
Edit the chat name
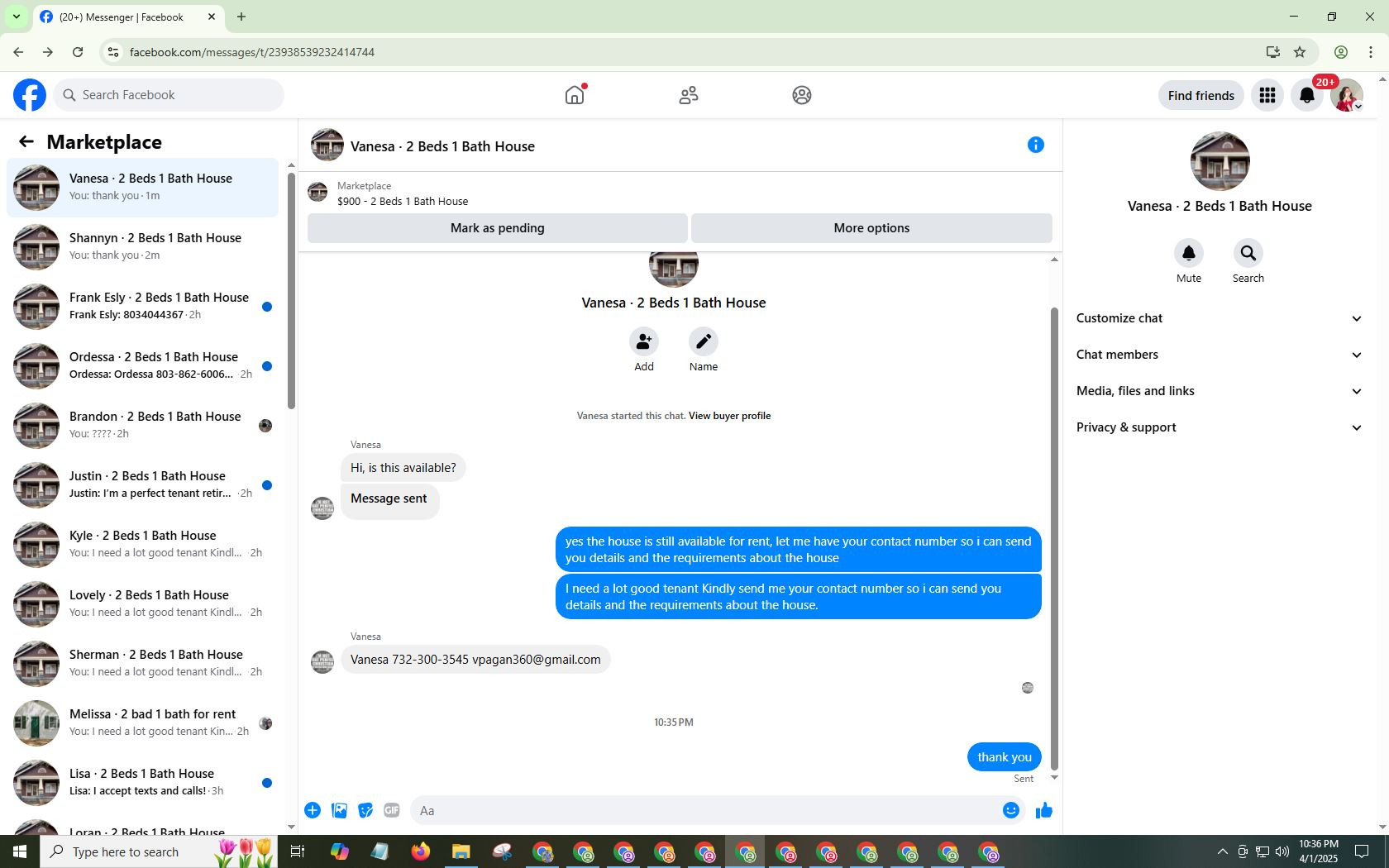click(x=703, y=341)
